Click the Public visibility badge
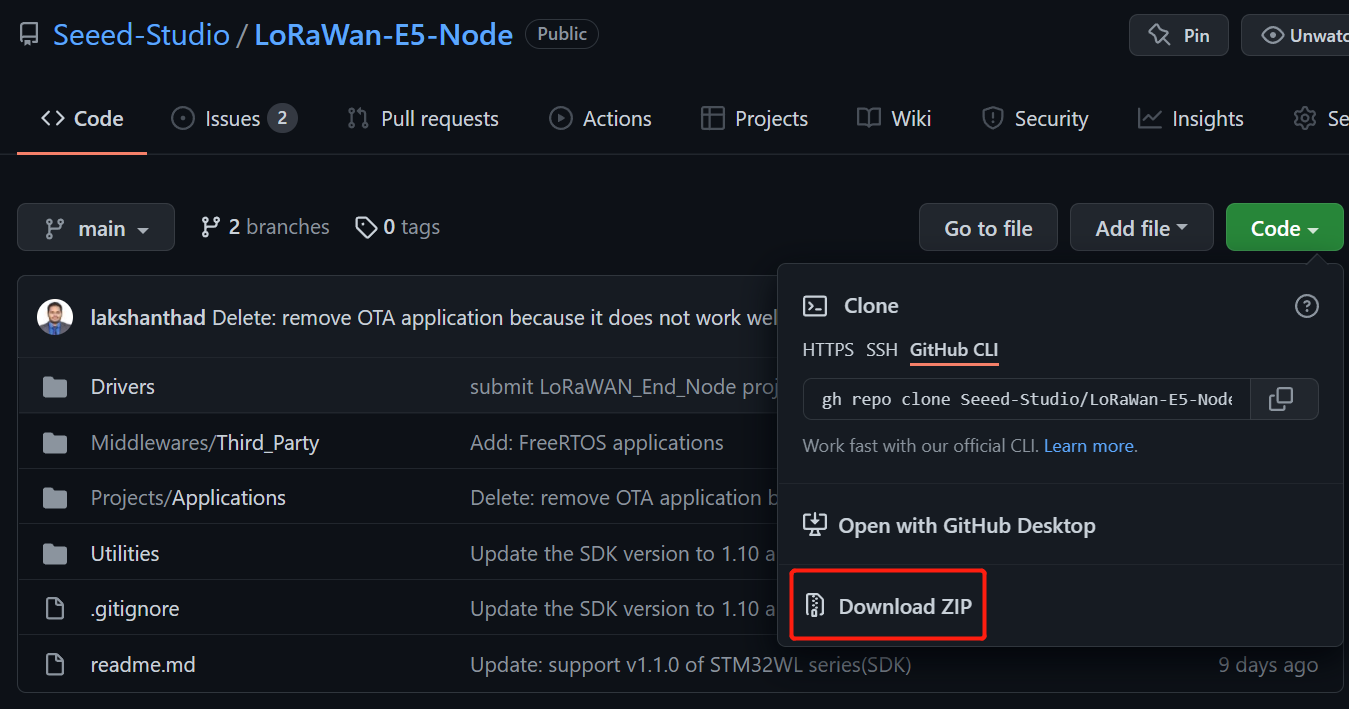 (x=562, y=34)
